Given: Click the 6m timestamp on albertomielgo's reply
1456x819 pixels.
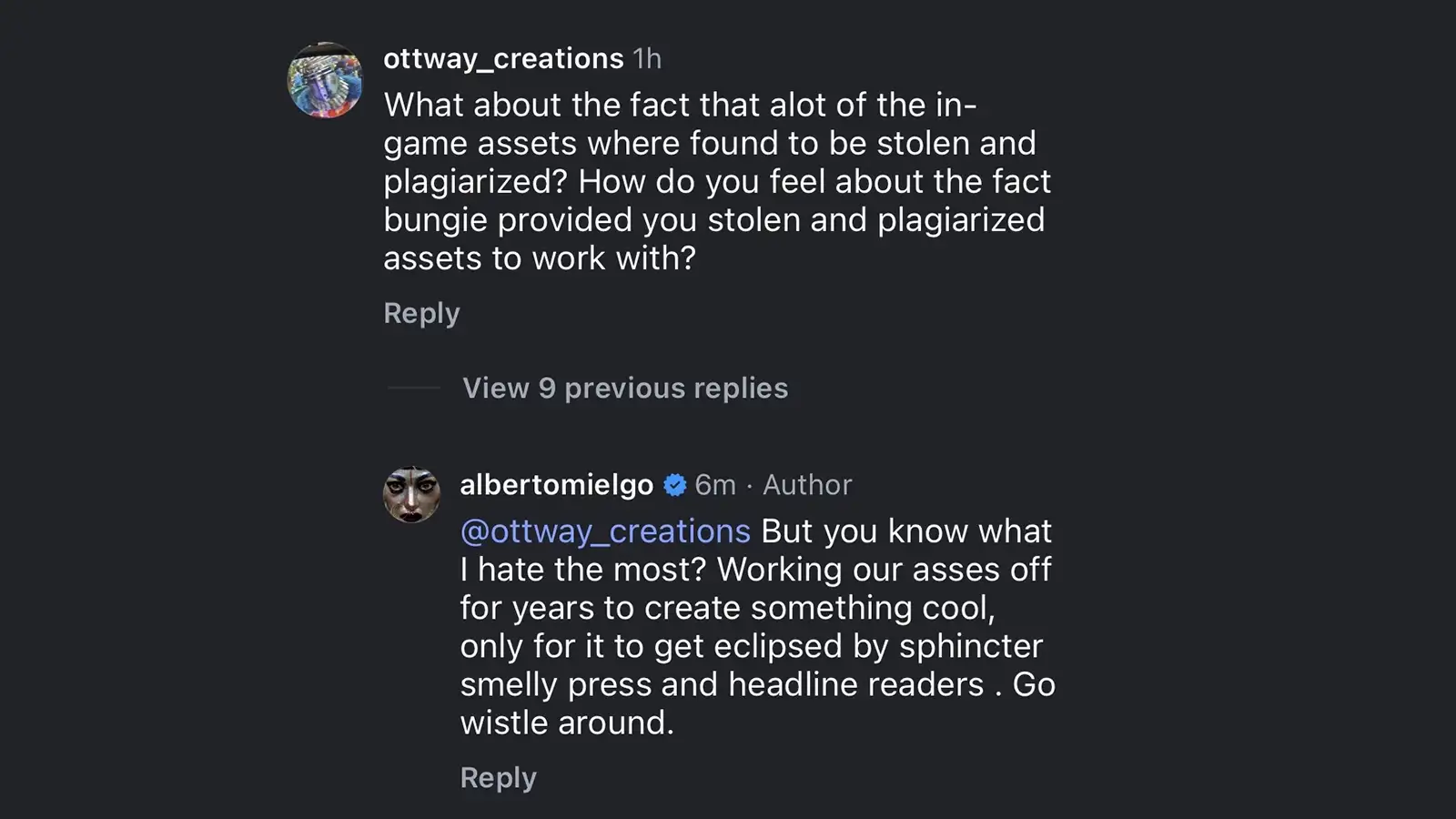Looking at the screenshot, I should point(714,485).
